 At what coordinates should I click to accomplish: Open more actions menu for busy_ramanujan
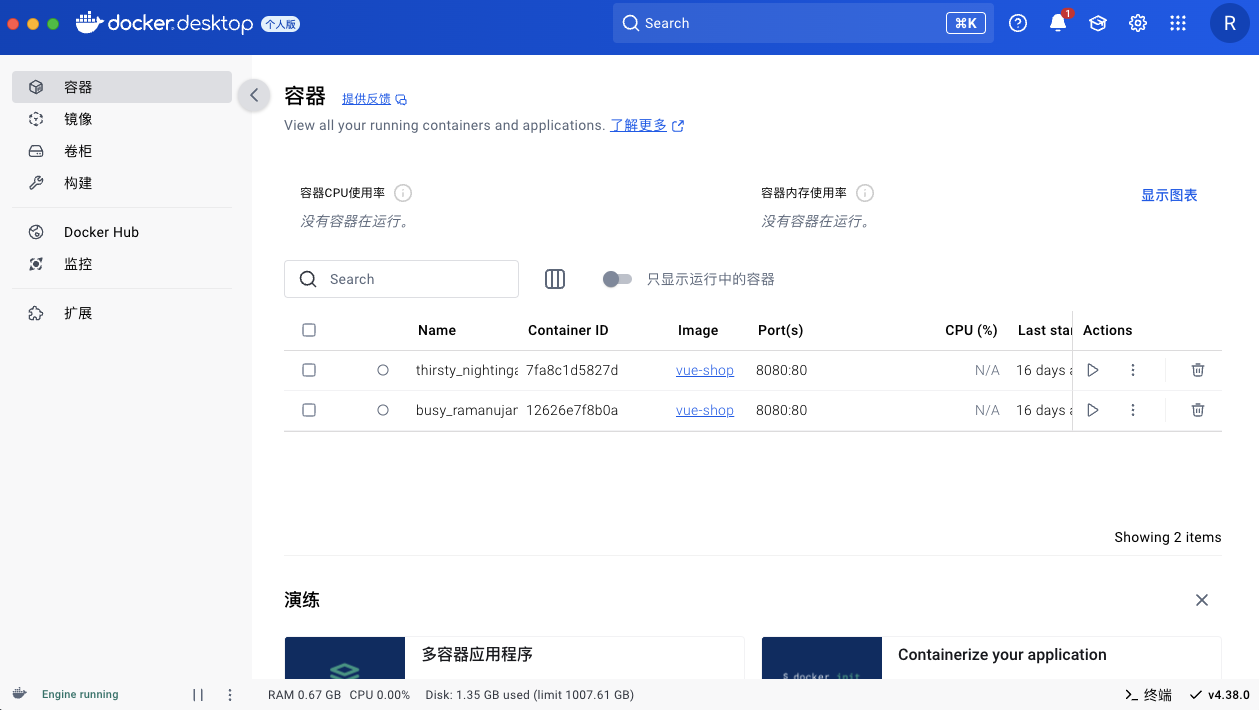1132,410
